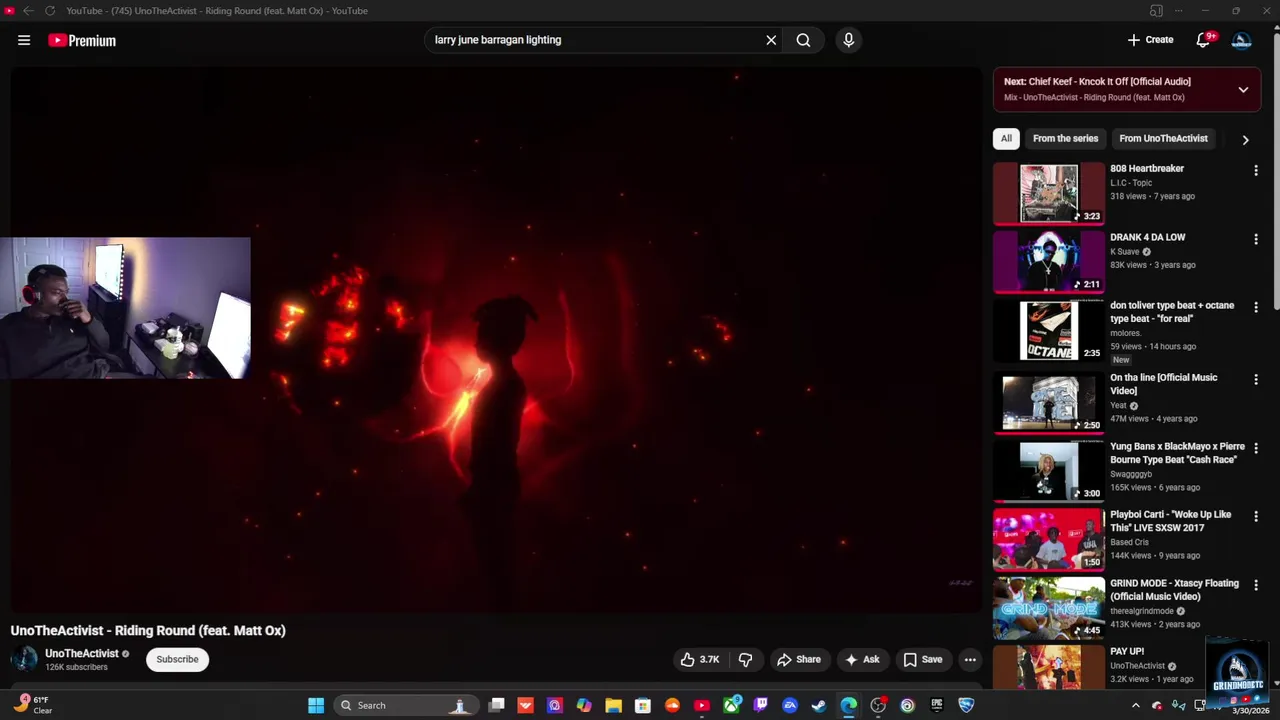Play Yeat On the line thumbnail
Viewport: 1280px width, 720px height.
click(x=1049, y=402)
